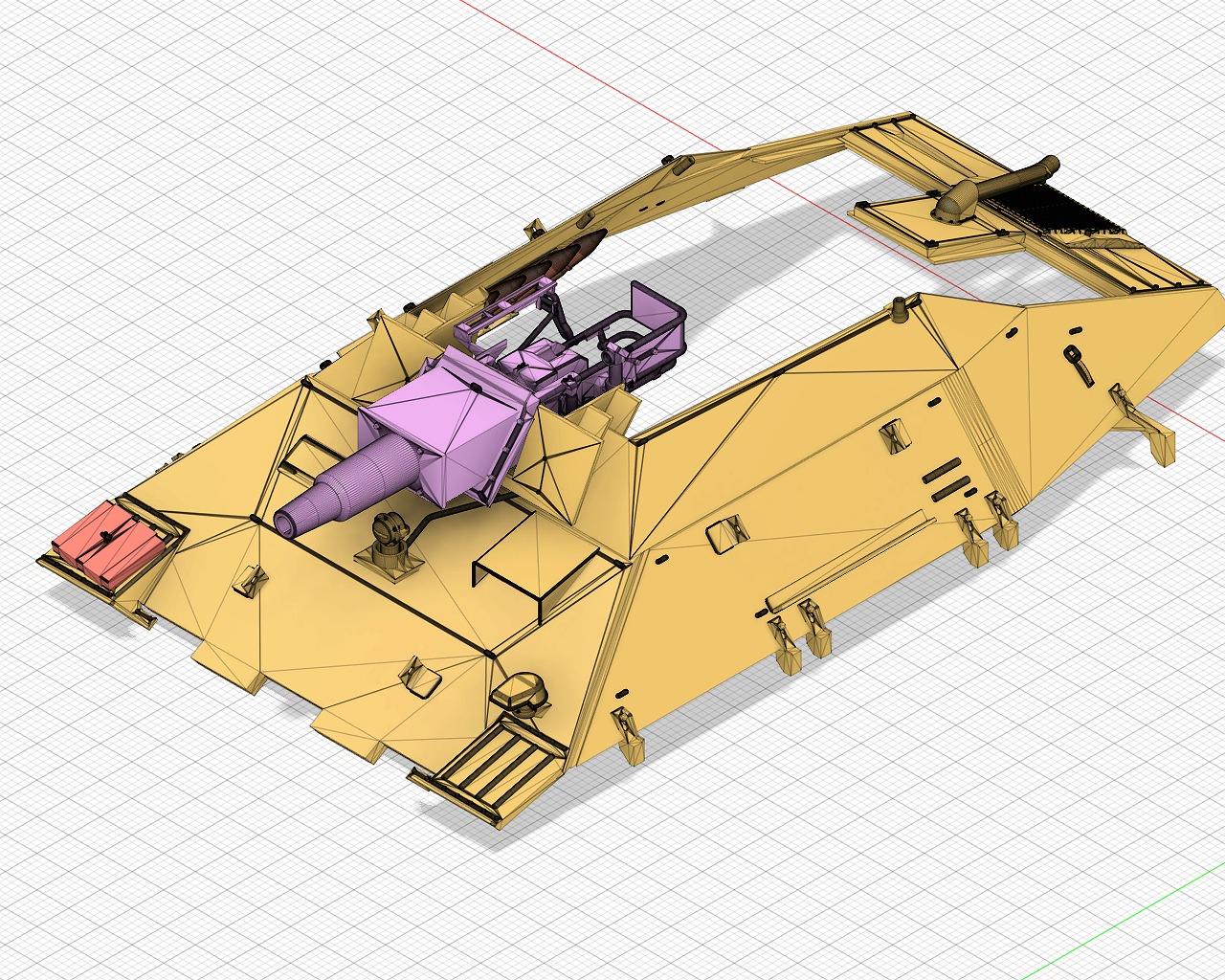This screenshot has width=1225, height=980.
Task: Select the black mesh grille beside the exhaust pipe
Action: [1064, 207]
